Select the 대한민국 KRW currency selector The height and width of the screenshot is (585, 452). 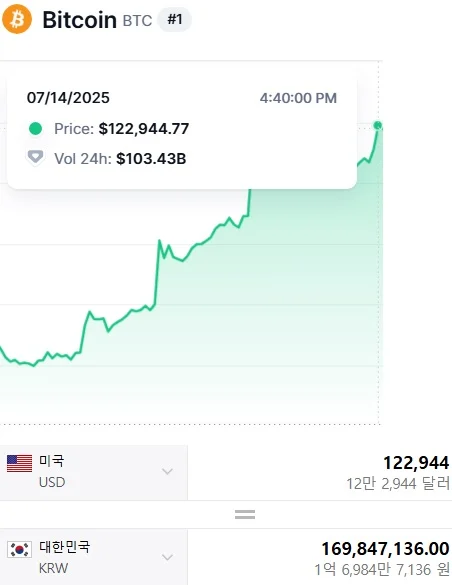[x=94, y=557]
